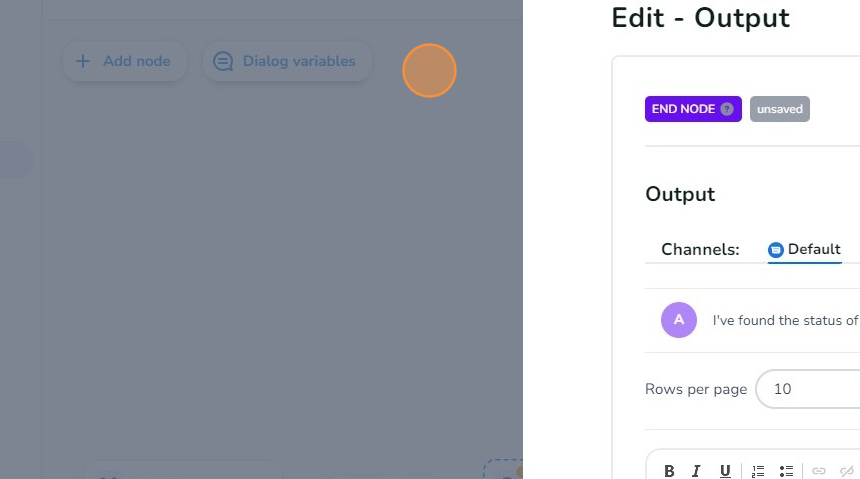860x479 pixels.
Task: Click the orange circle on the canvas
Action: [430, 70]
